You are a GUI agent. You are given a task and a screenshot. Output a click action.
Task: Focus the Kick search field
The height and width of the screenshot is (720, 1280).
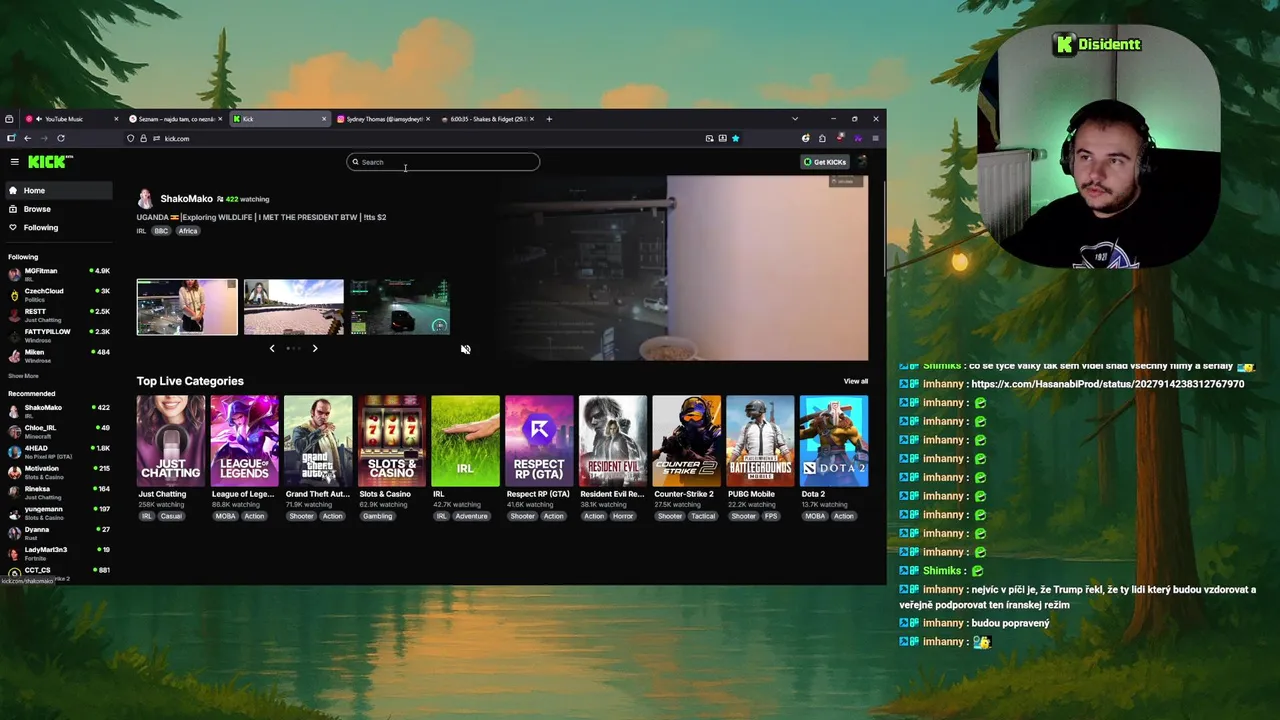(443, 162)
